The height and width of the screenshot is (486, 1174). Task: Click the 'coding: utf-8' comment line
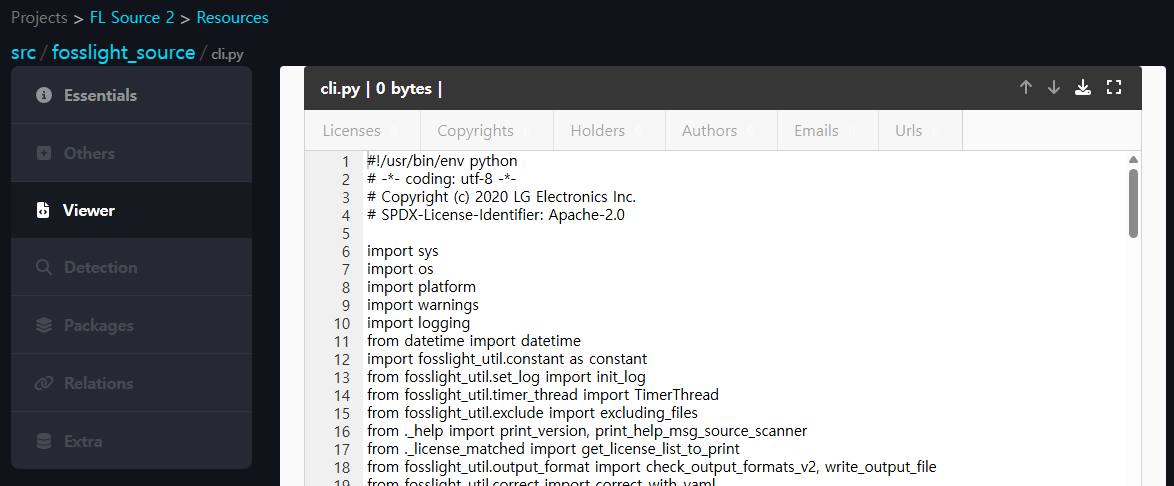point(441,179)
